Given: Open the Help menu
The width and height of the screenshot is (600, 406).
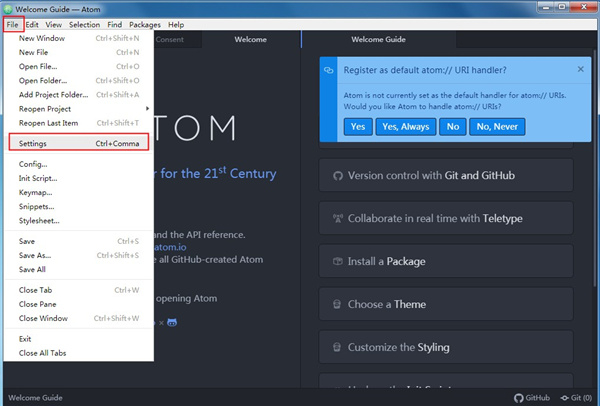Looking at the screenshot, I should tap(176, 24).
